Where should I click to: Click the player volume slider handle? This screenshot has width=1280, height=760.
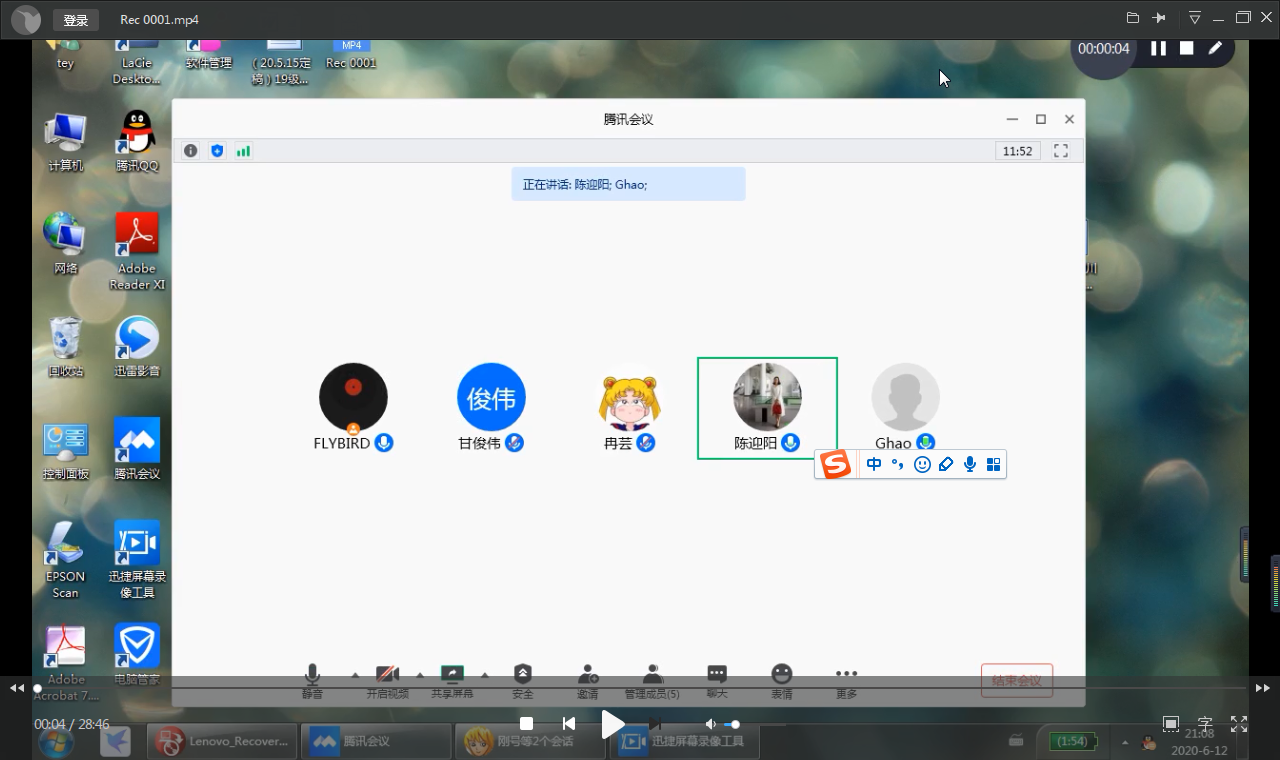coord(735,724)
